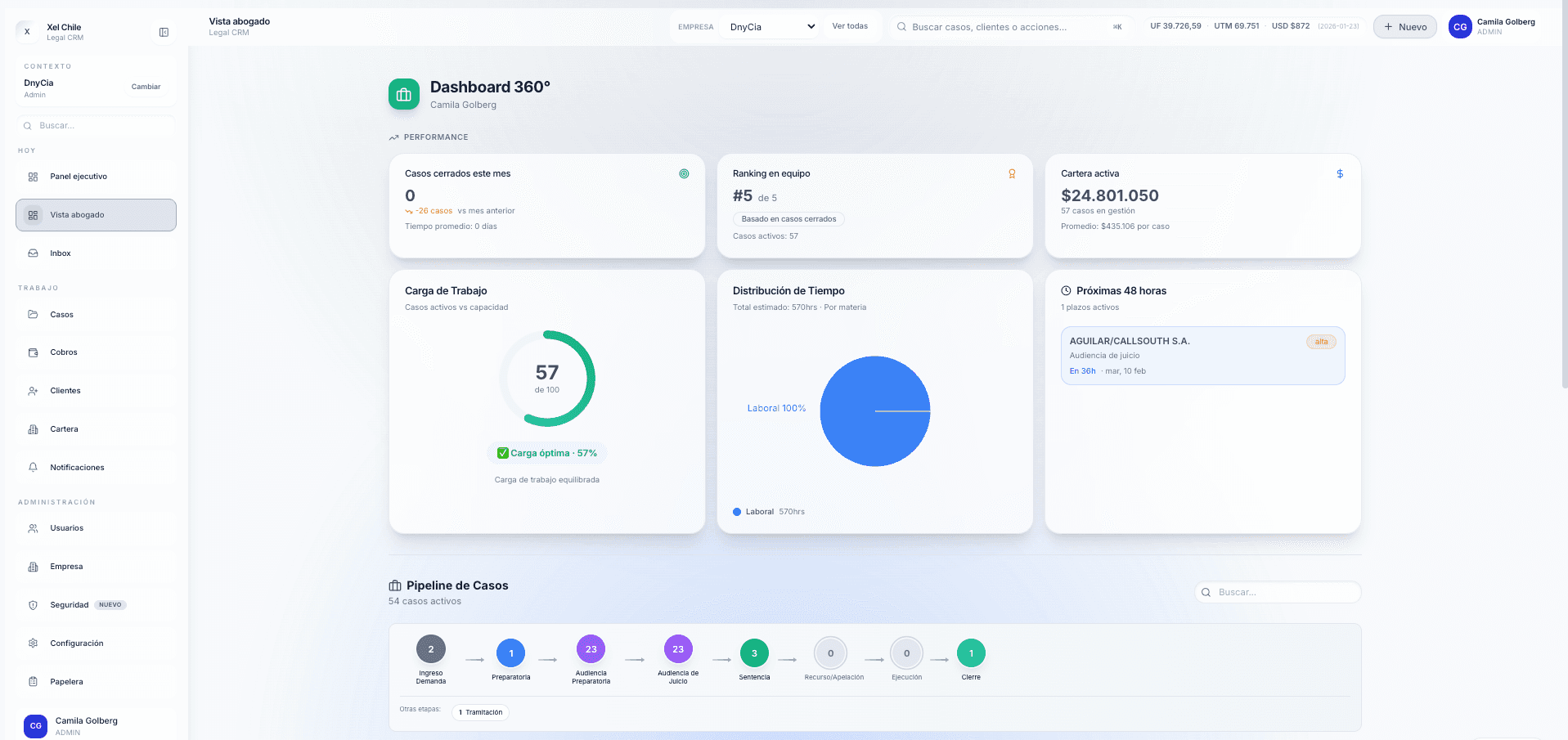The image size is (1568, 740).
Task: Open the Cambiar context switcher
Action: 146,86
